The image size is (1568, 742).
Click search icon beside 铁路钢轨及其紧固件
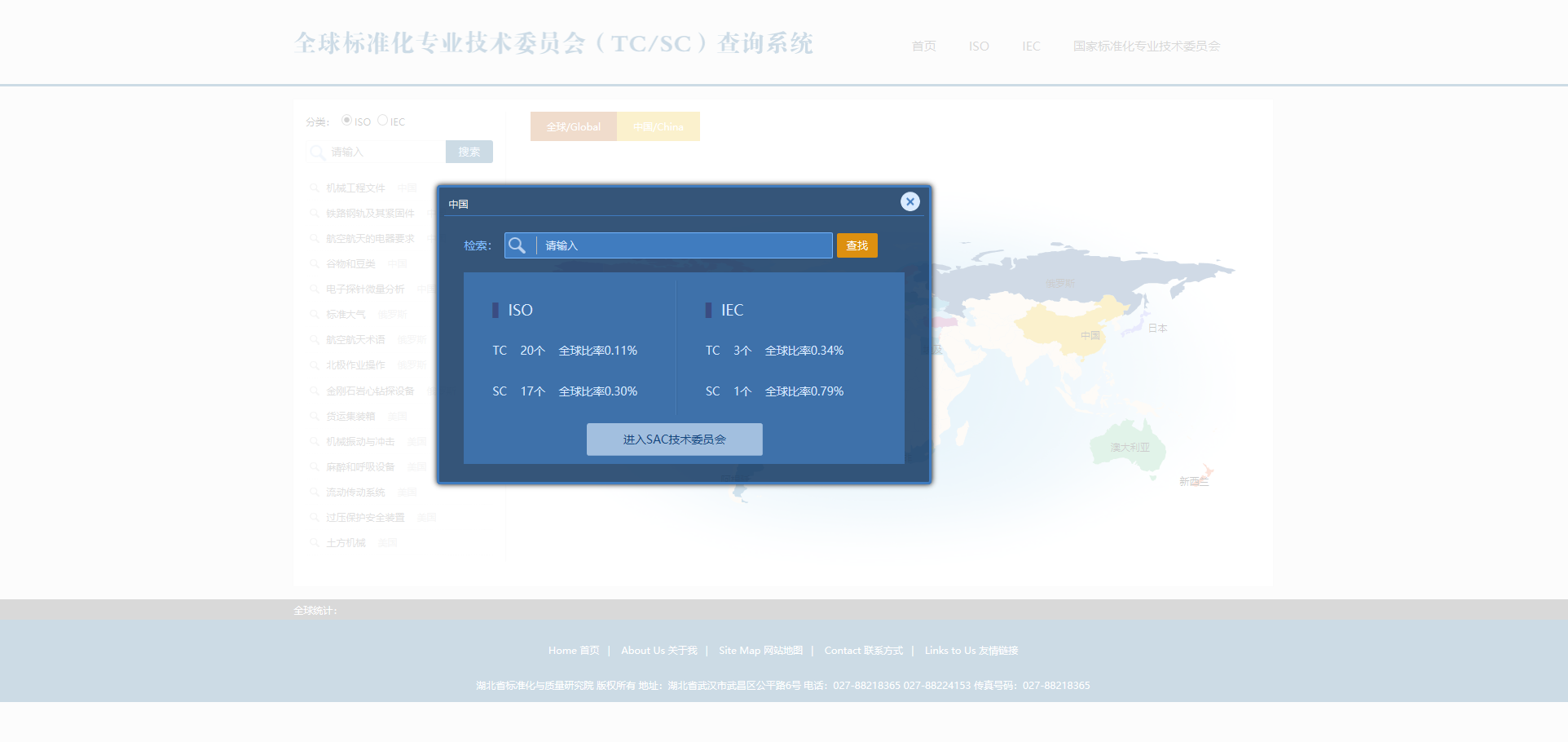pos(314,214)
